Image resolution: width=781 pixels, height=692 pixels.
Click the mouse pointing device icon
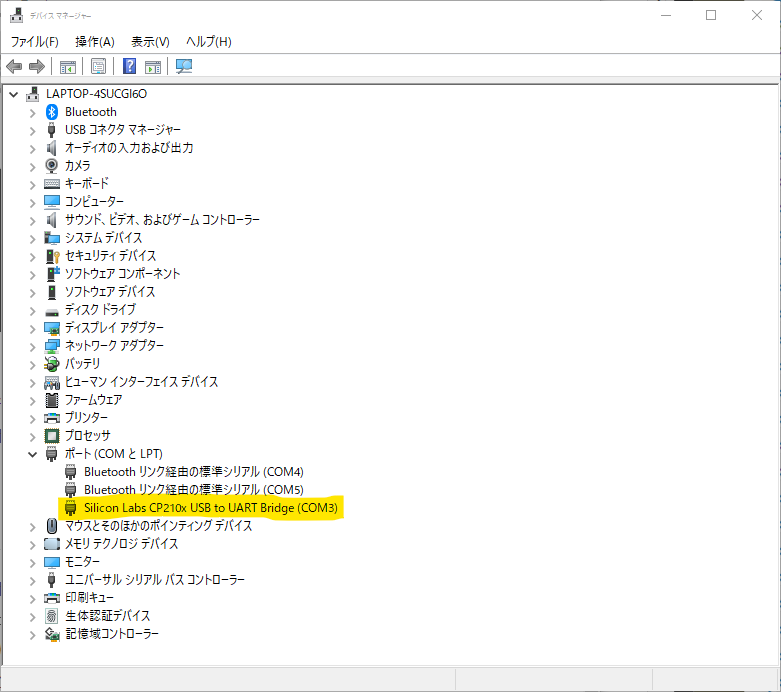(x=52, y=526)
